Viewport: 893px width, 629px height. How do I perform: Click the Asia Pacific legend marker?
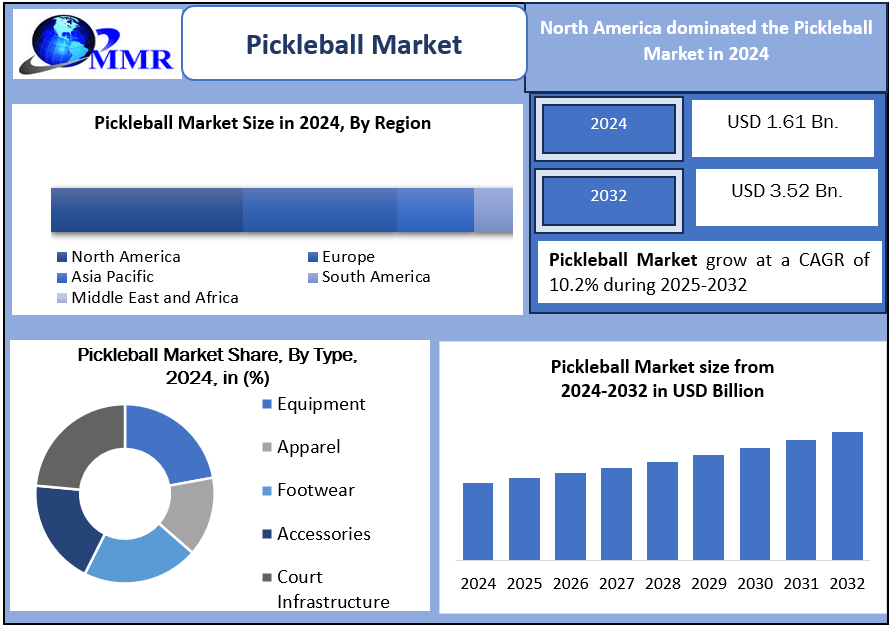62,277
